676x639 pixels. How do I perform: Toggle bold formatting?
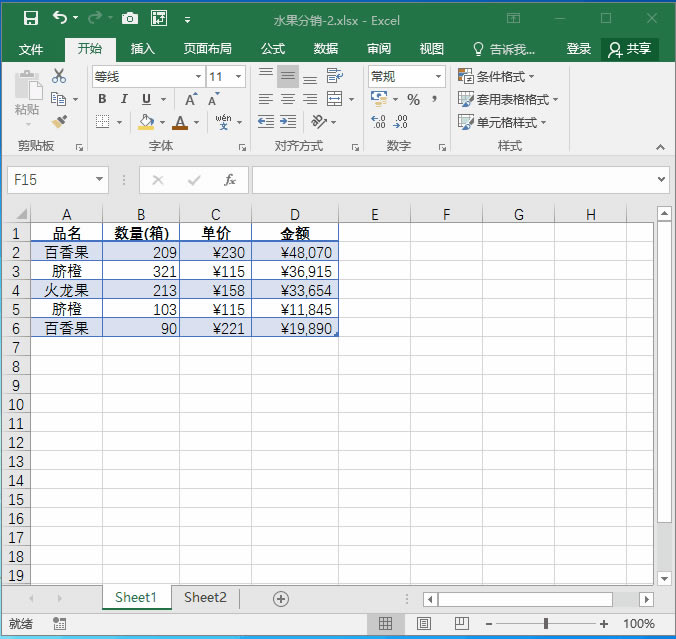pyautogui.click(x=102, y=99)
